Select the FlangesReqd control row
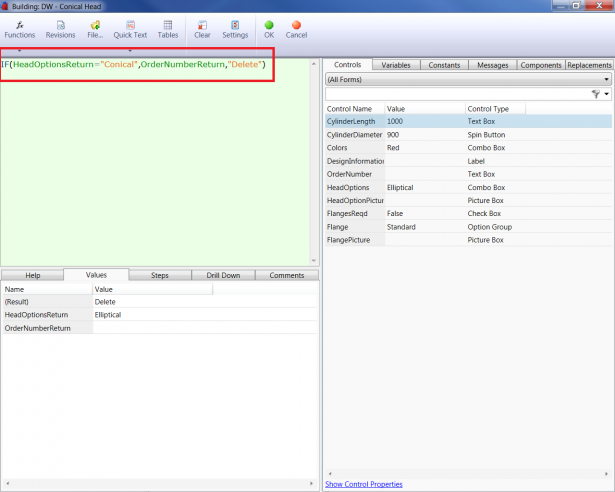 pyautogui.click(x=468, y=213)
